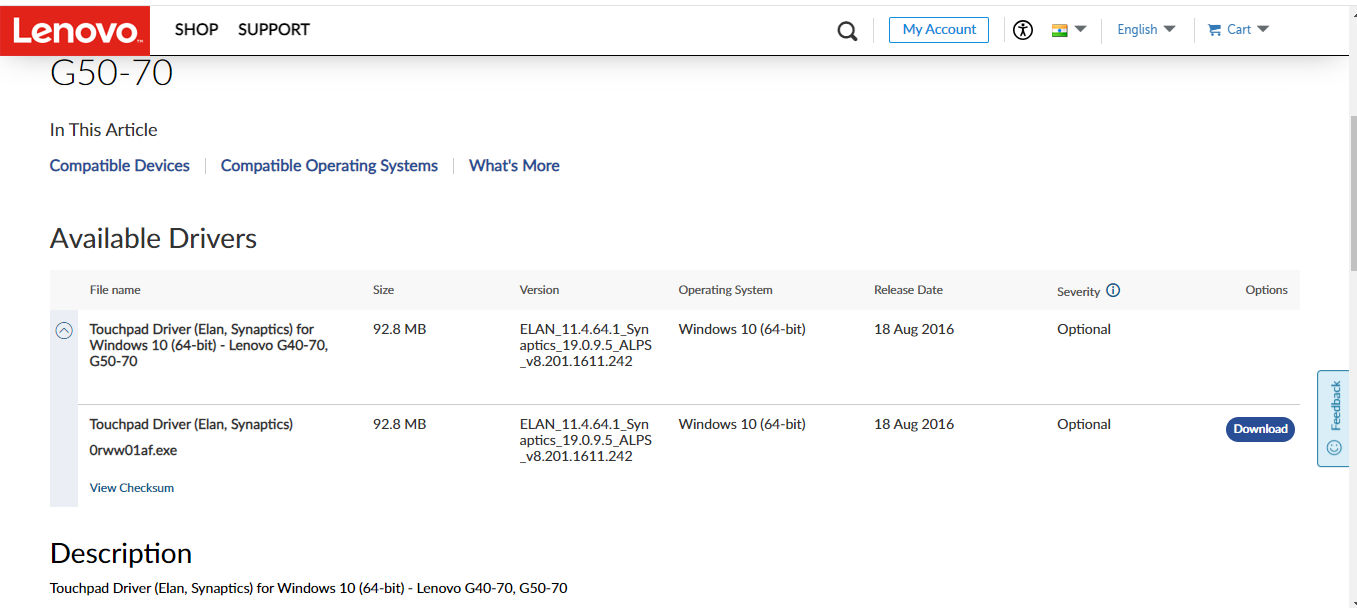Viewport: 1357px width, 608px height.
Task: Jump to What's More section
Action: pos(514,166)
